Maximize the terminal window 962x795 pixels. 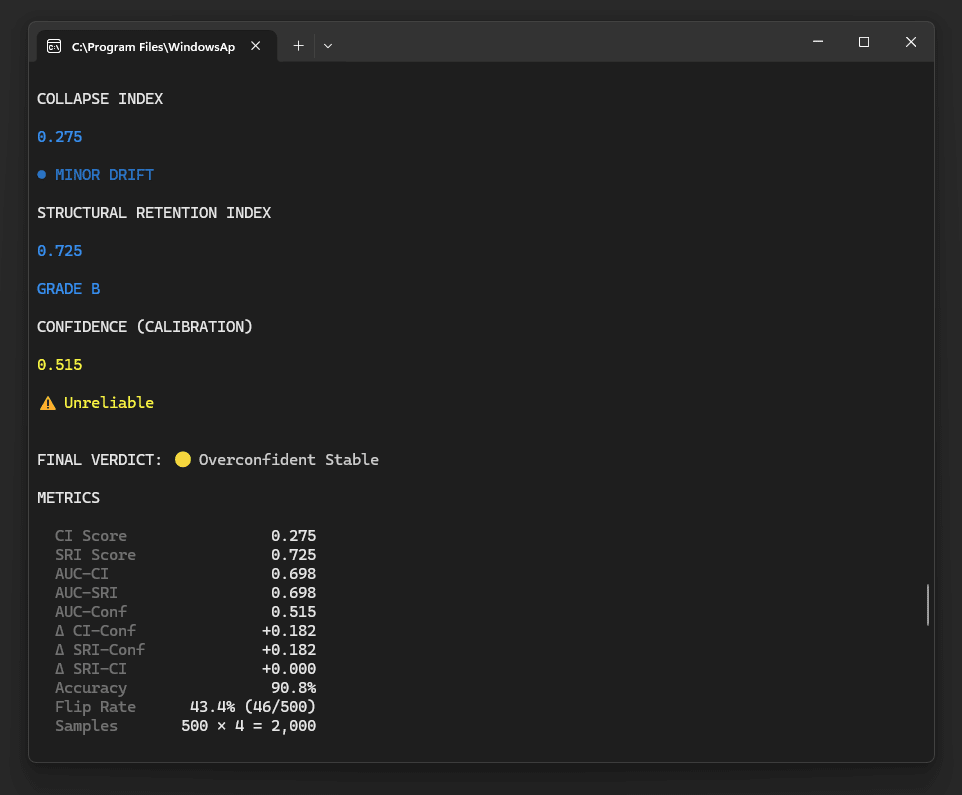coord(864,42)
